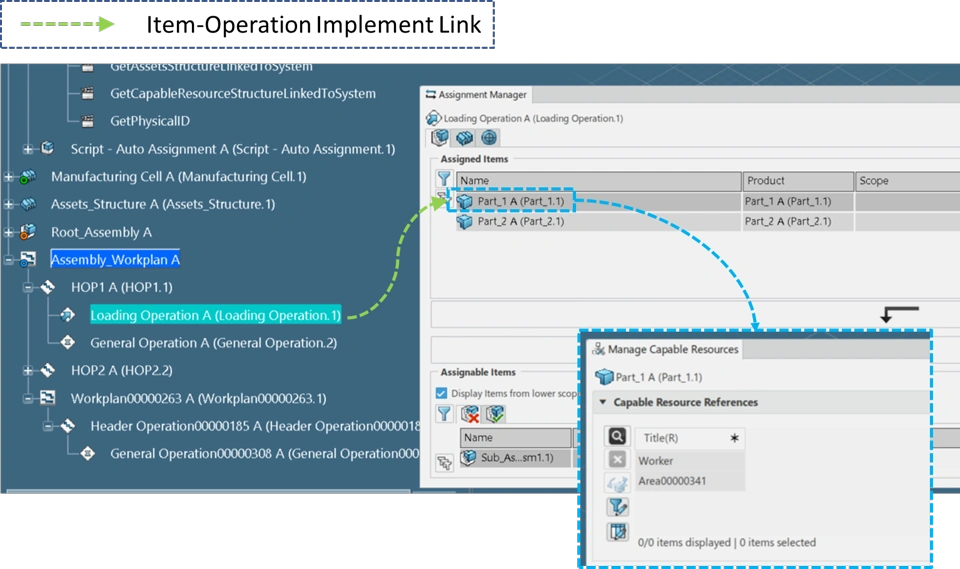
Task: Select the Area00000341 resource row
Action: tap(690, 481)
